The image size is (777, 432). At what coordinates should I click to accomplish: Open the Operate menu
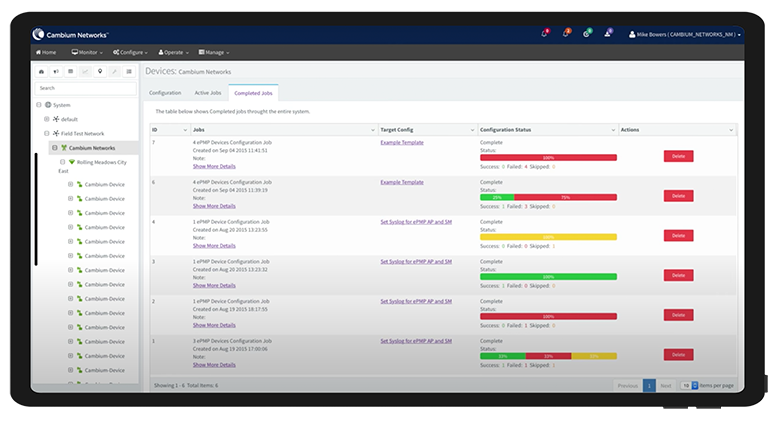coord(173,52)
